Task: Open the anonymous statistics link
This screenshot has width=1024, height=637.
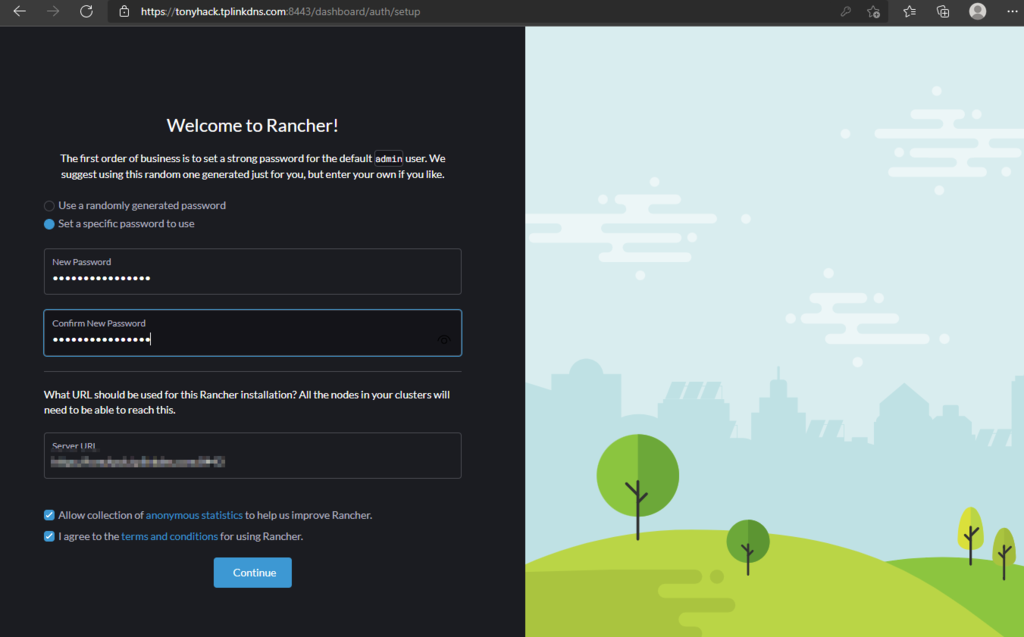Action: click(194, 515)
